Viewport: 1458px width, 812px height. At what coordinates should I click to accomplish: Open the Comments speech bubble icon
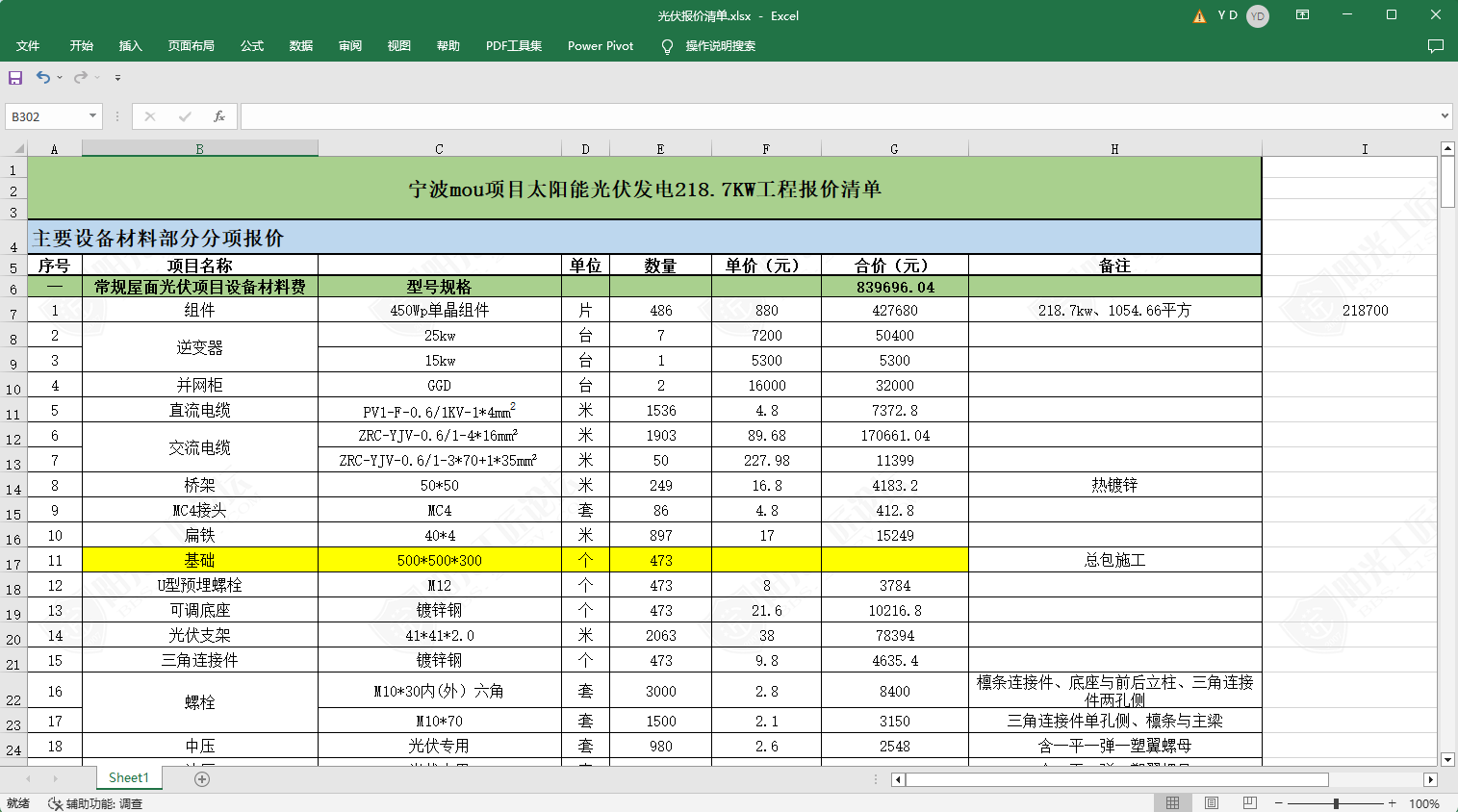[x=1436, y=46]
